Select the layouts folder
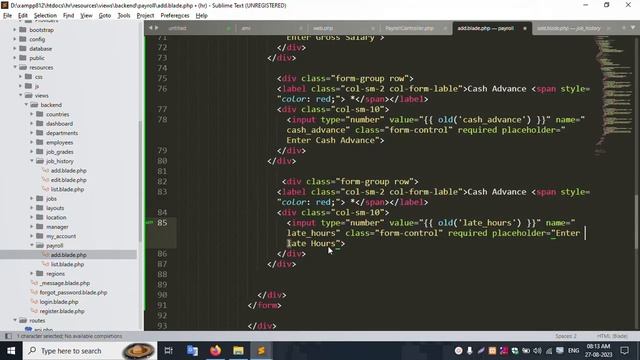 [55, 208]
